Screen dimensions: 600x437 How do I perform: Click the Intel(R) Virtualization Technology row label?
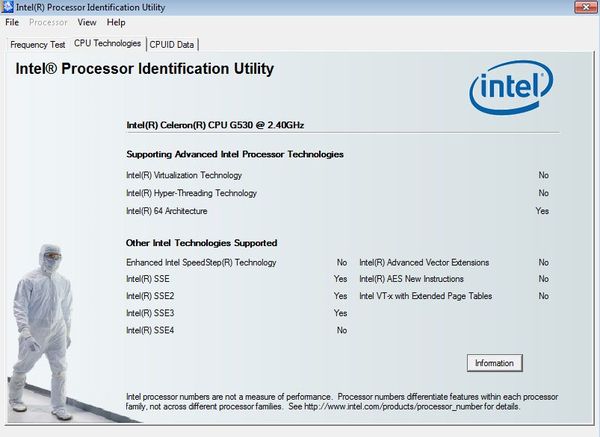184,175
